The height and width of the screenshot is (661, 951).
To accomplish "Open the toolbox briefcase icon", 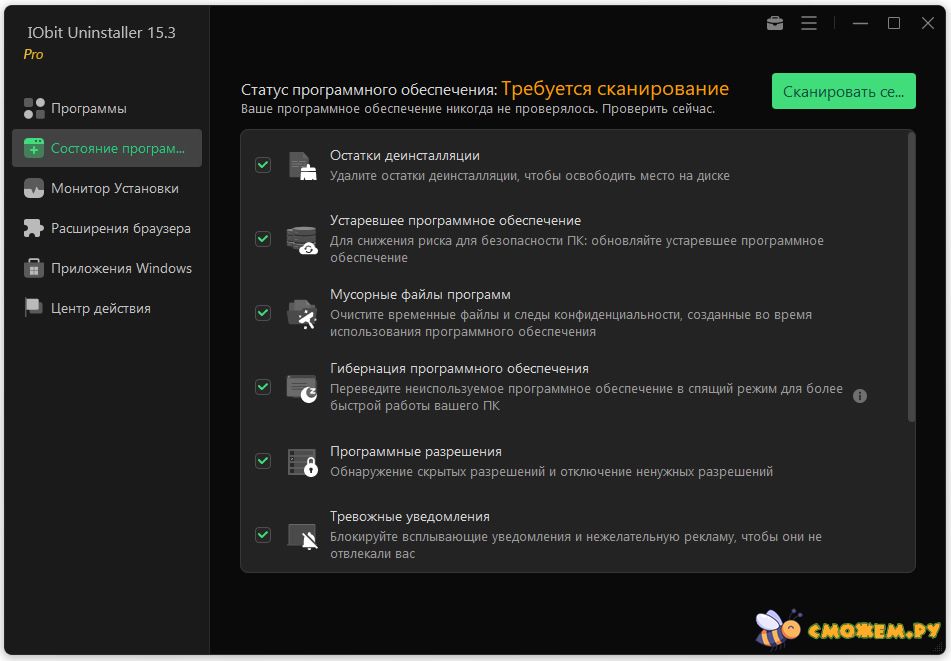I will [775, 24].
